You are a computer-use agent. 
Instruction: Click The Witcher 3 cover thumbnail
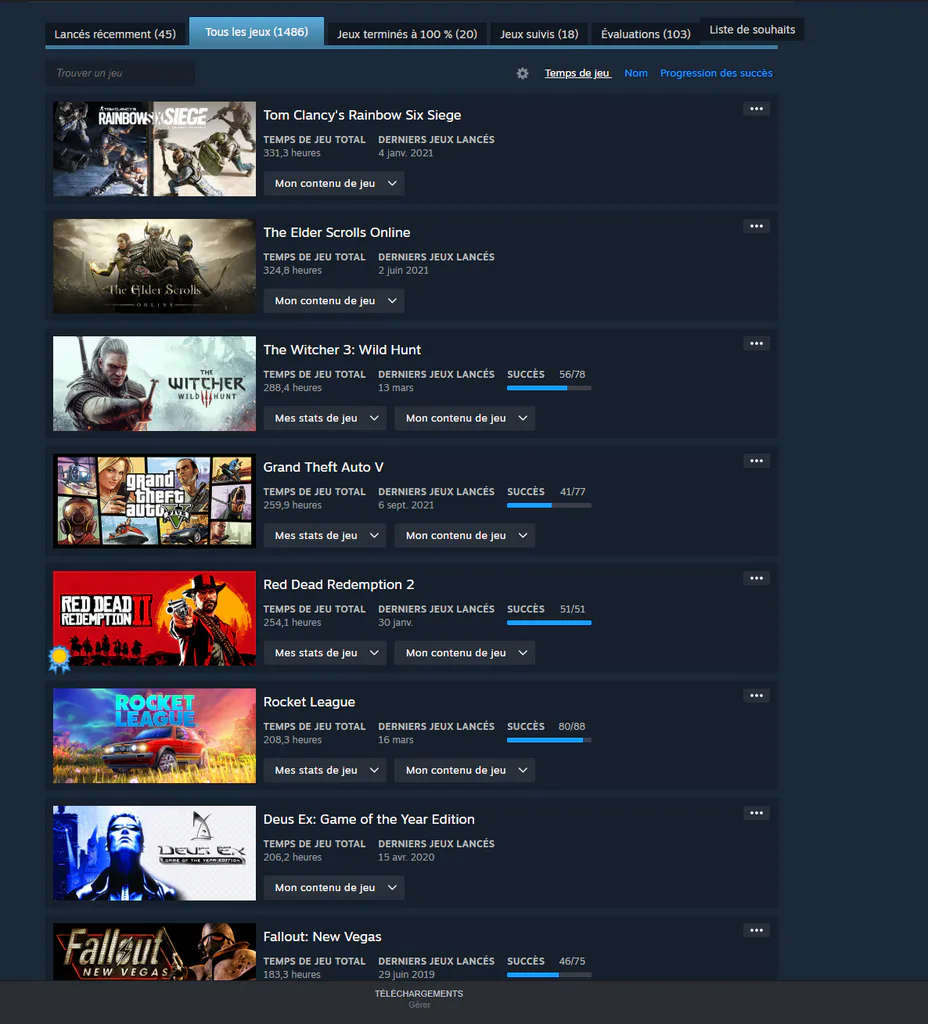point(154,383)
